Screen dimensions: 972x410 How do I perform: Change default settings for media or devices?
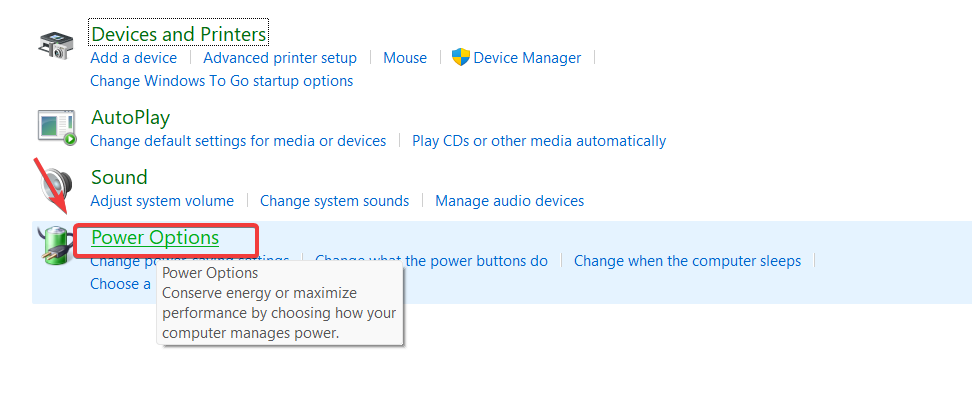tap(238, 141)
